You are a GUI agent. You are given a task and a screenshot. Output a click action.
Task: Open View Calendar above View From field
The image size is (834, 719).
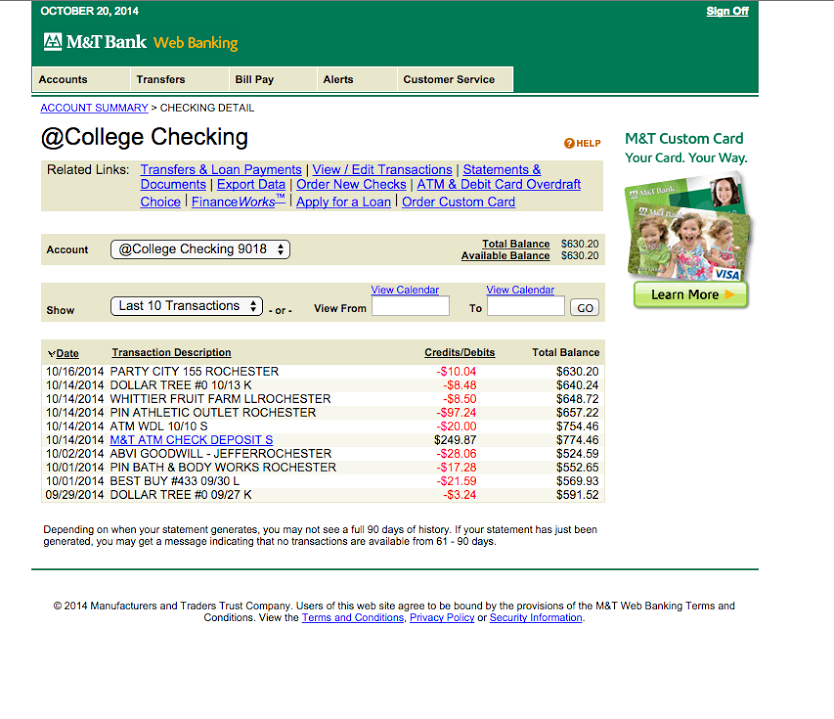tap(405, 290)
